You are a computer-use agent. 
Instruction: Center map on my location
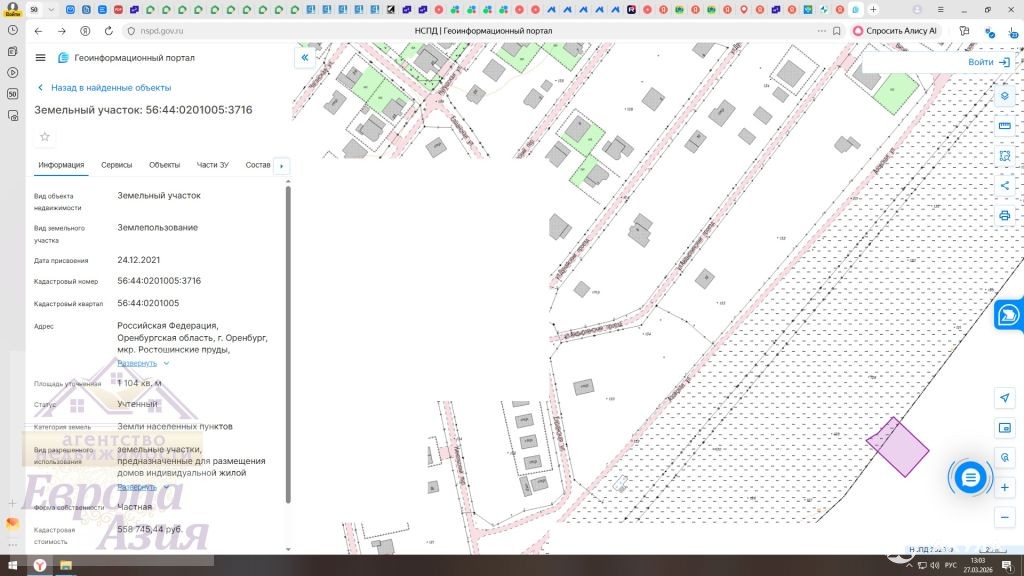1005,398
